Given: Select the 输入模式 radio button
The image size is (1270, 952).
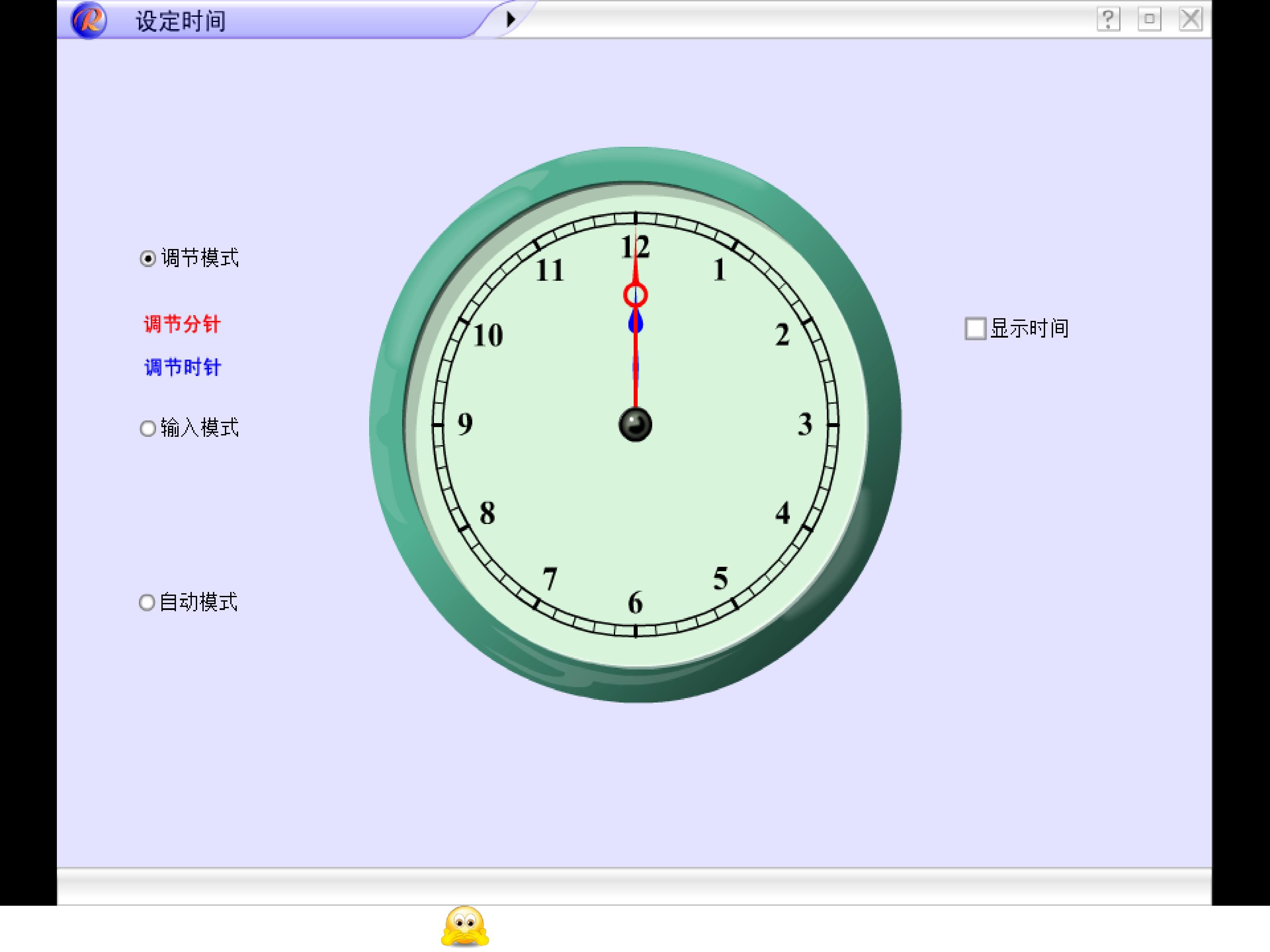Looking at the screenshot, I should [x=148, y=429].
